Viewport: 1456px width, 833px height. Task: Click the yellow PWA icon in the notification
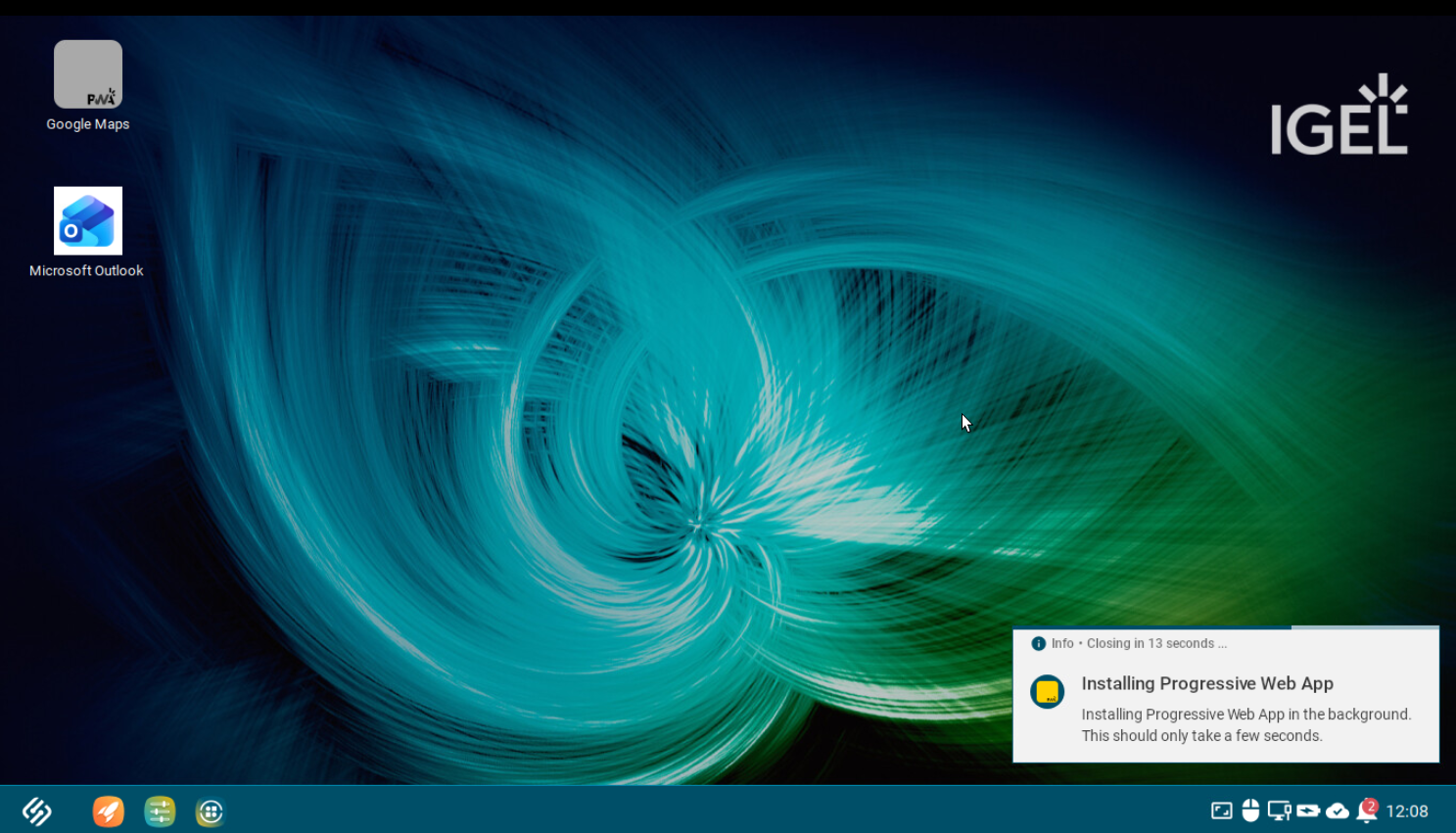click(x=1047, y=692)
